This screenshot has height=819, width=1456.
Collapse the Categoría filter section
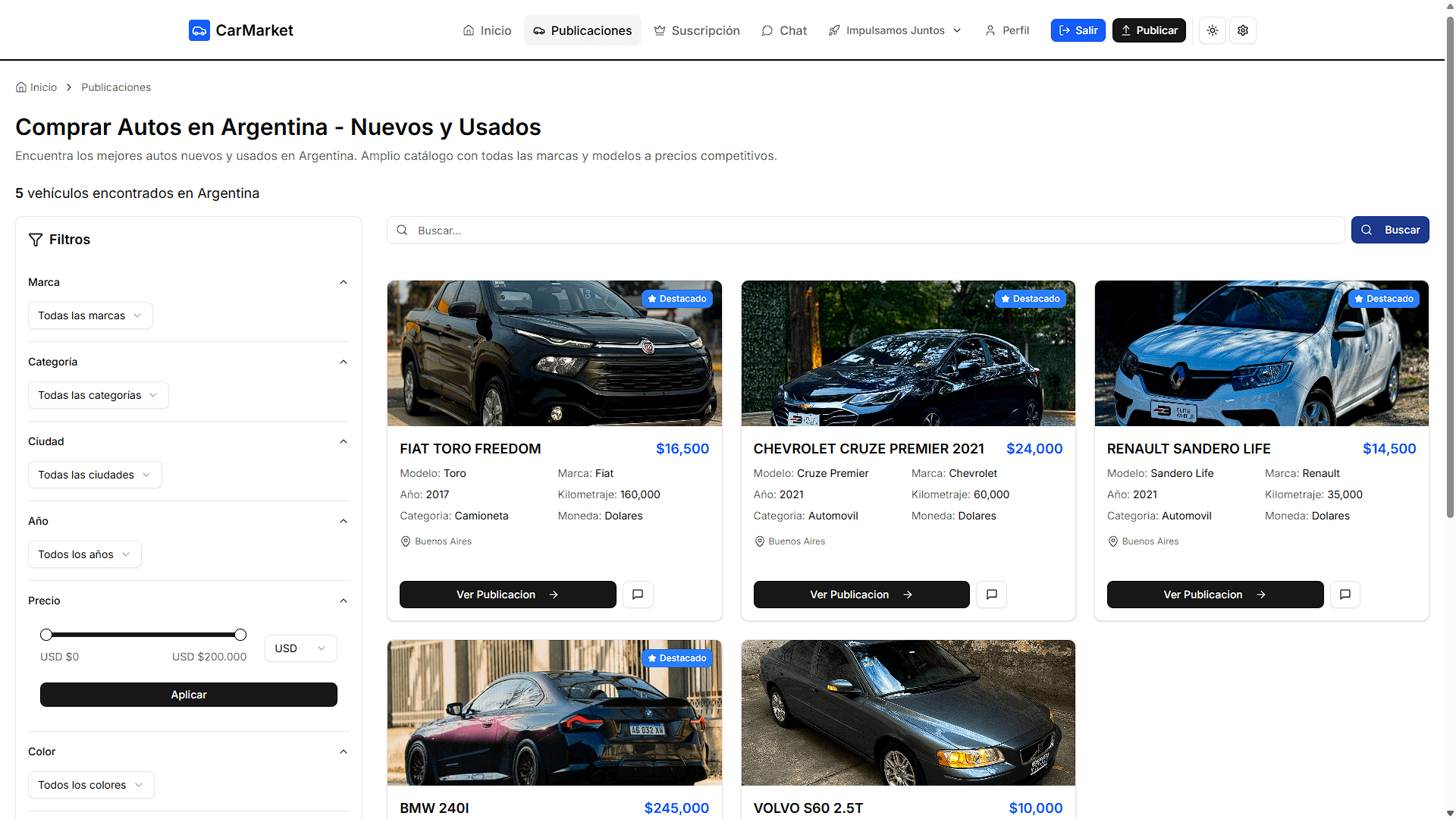[344, 362]
